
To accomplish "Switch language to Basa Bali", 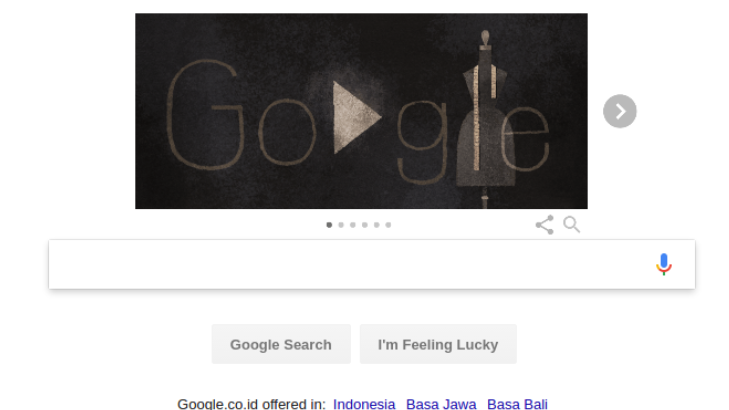I will 517,404.
